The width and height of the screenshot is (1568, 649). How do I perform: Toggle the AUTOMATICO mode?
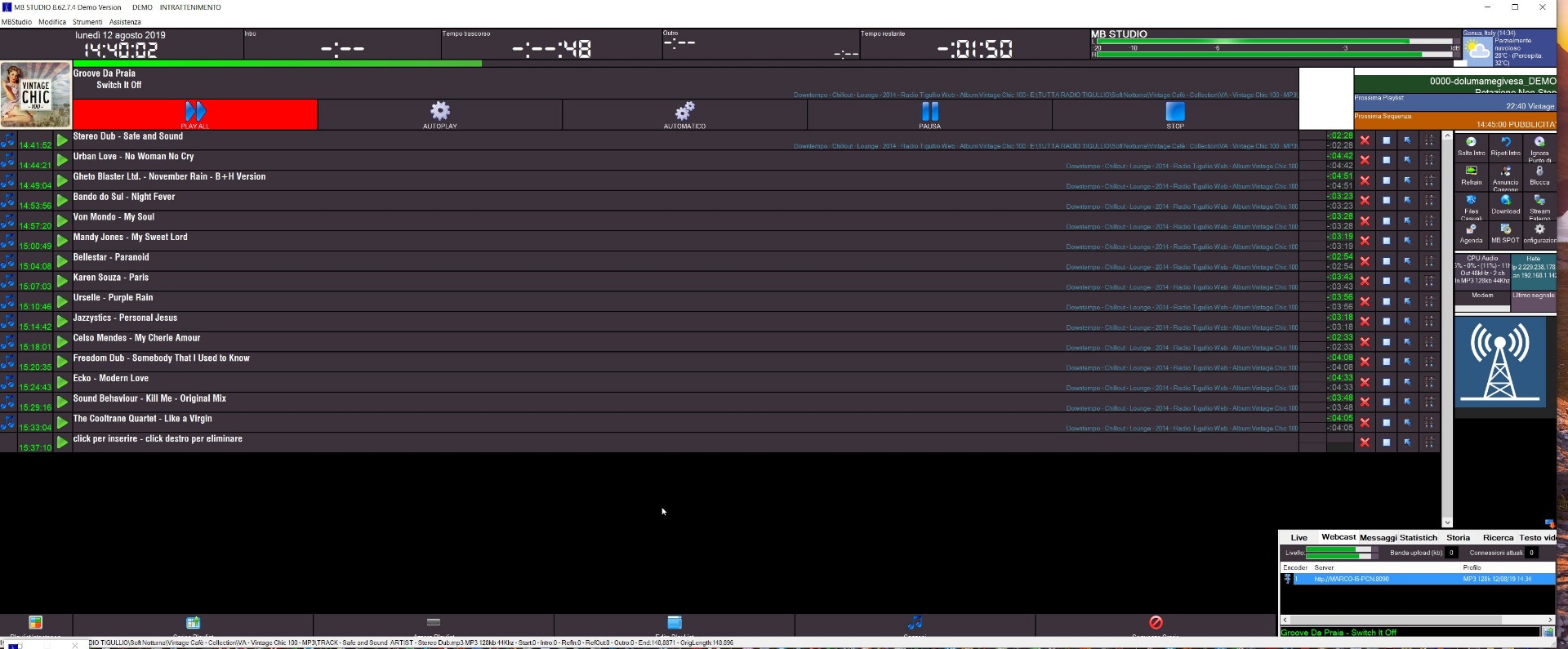684,113
